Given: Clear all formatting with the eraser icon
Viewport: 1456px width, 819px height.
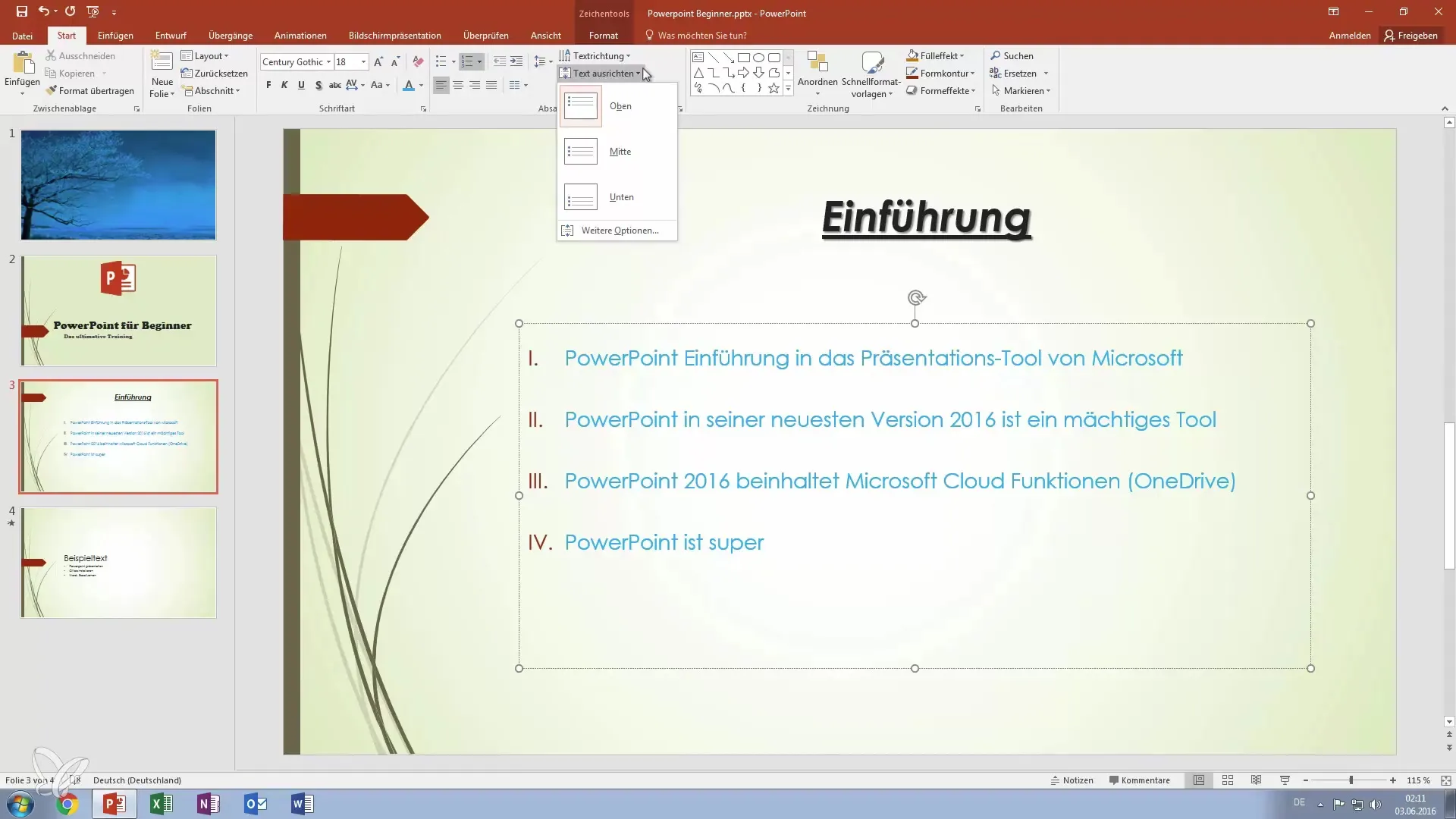Looking at the screenshot, I should [418, 62].
